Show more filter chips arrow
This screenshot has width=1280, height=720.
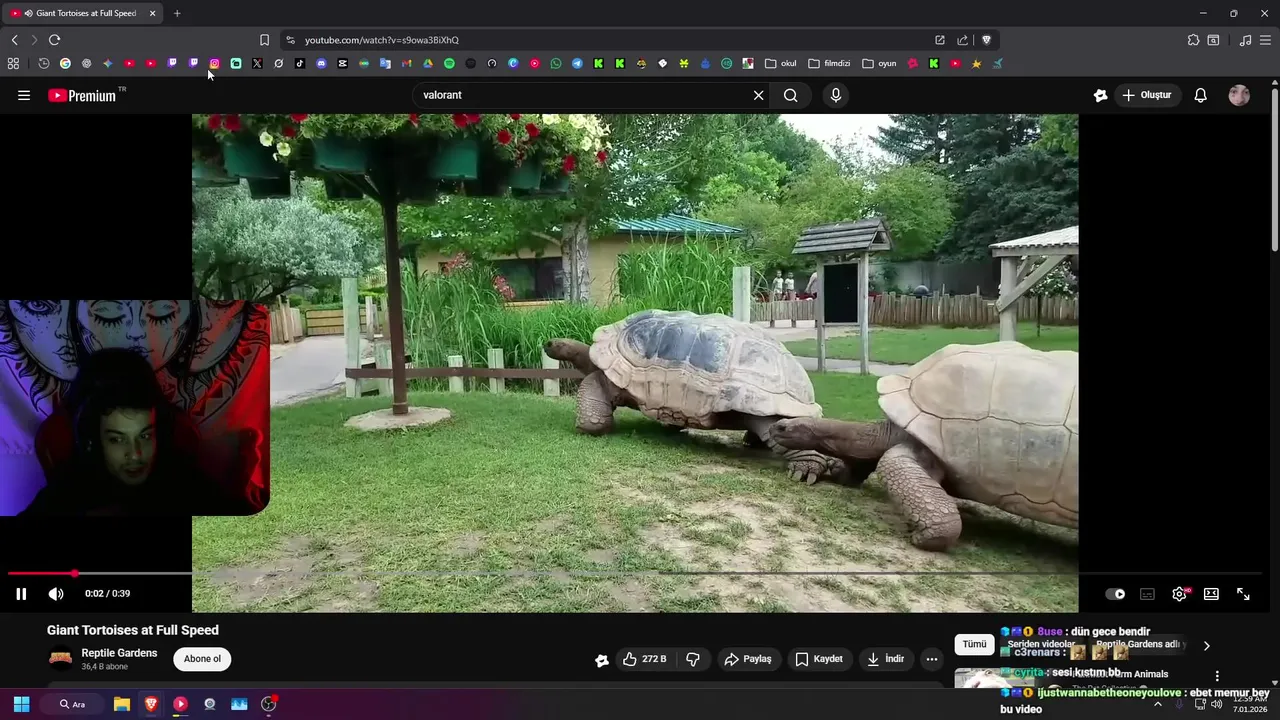(x=1206, y=646)
